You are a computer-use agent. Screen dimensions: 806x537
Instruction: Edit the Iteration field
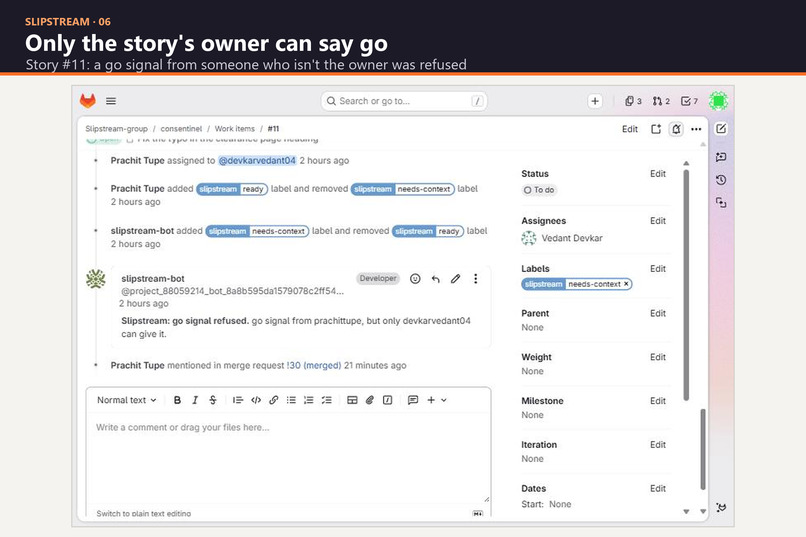coord(657,445)
